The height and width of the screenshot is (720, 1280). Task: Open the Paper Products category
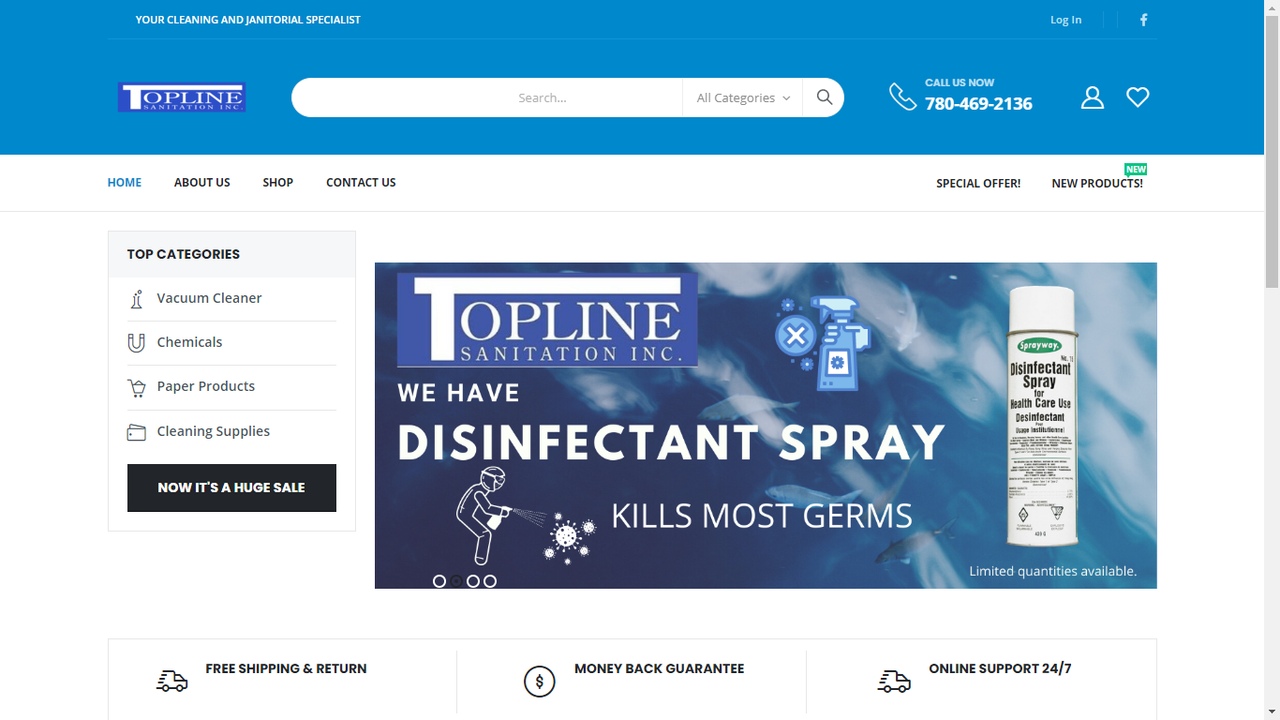pos(206,386)
